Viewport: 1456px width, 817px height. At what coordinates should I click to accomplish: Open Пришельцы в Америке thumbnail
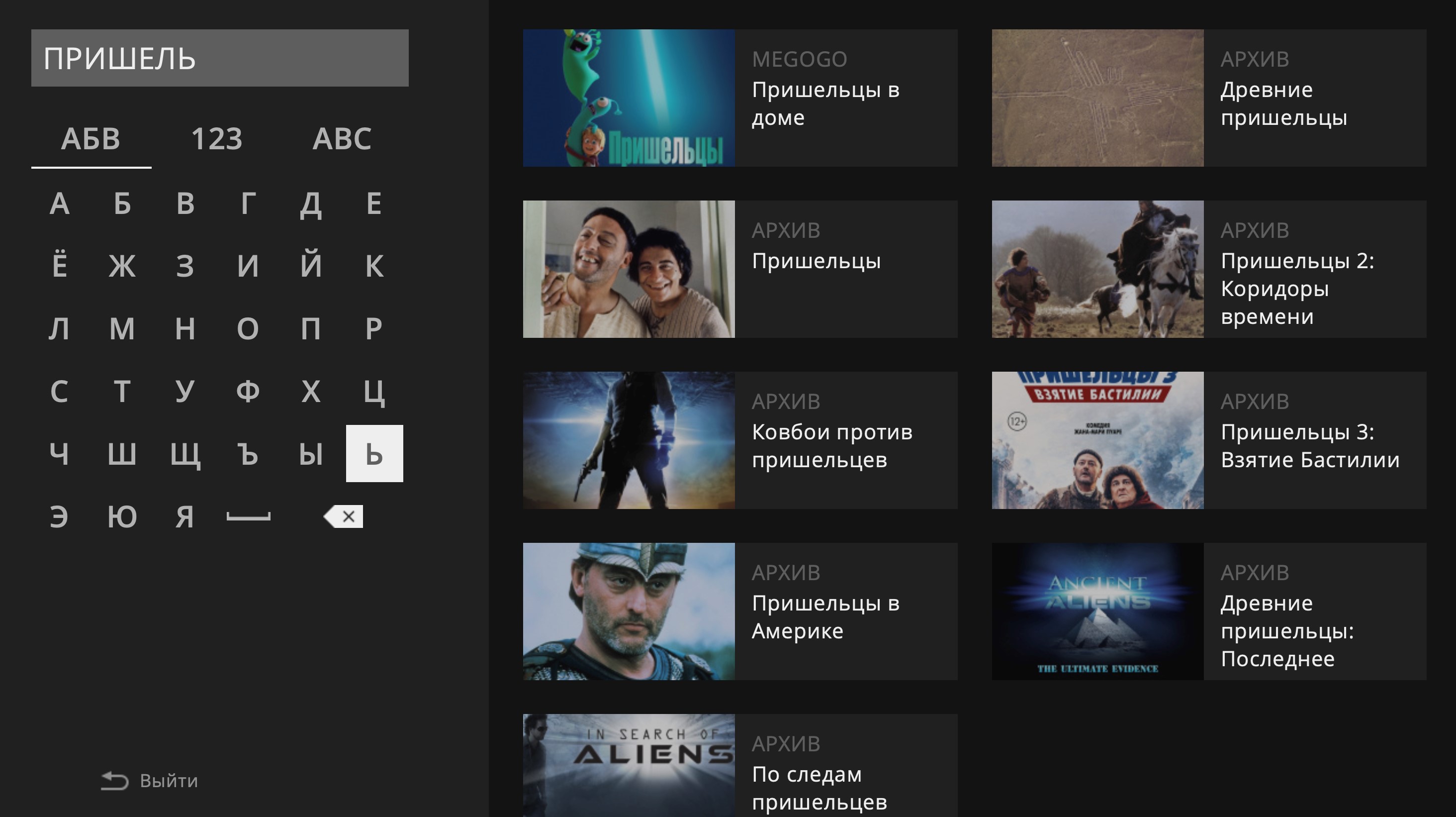(x=629, y=611)
